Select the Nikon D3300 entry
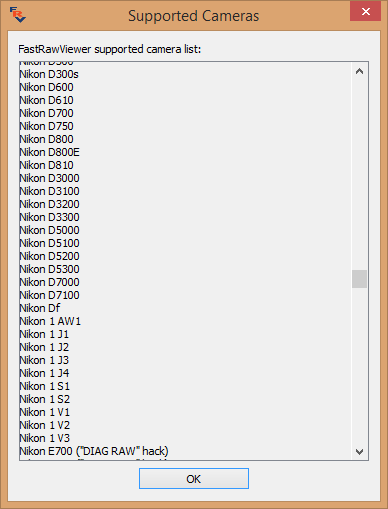The image size is (388, 509). pyautogui.click(x=49, y=217)
